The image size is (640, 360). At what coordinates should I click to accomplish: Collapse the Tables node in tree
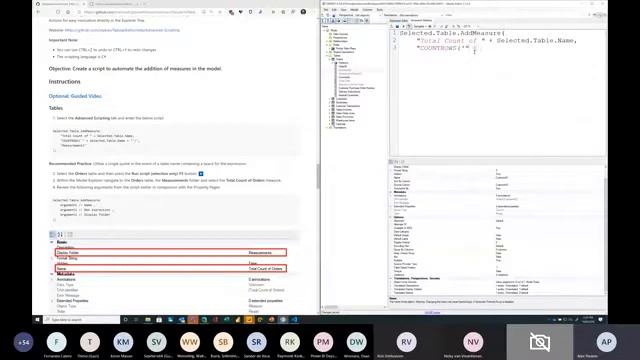(327, 56)
